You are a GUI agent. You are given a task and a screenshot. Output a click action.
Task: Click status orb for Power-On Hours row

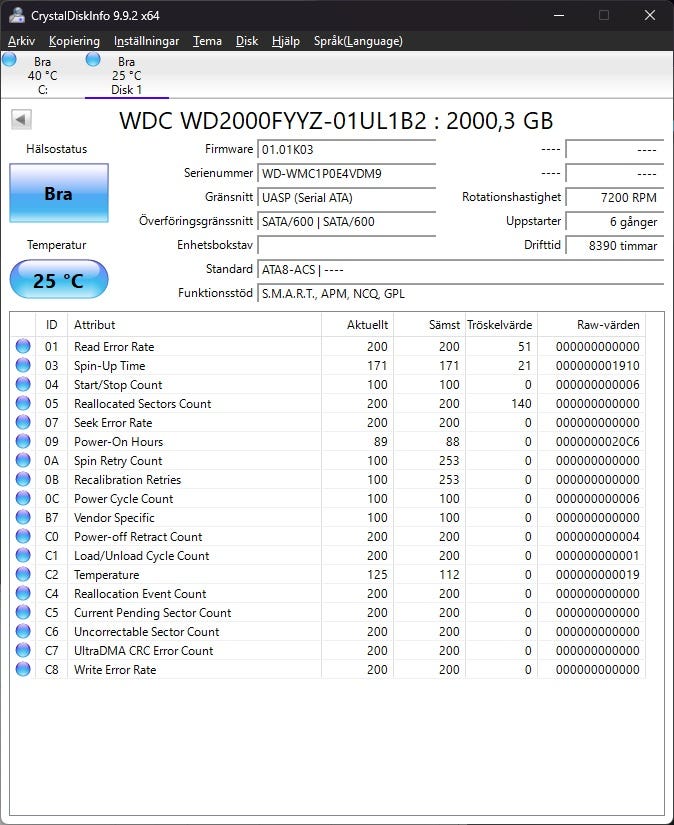click(23, 441)
